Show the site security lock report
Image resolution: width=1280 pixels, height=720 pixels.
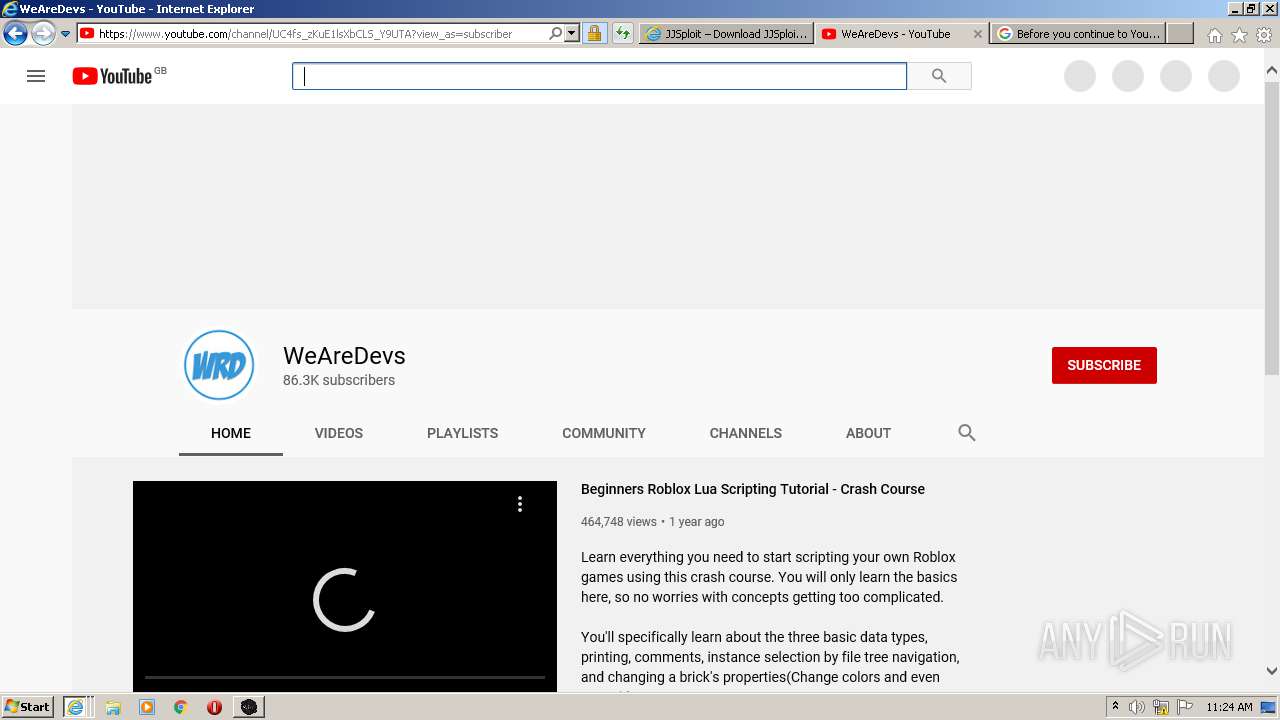coord(594,33)
